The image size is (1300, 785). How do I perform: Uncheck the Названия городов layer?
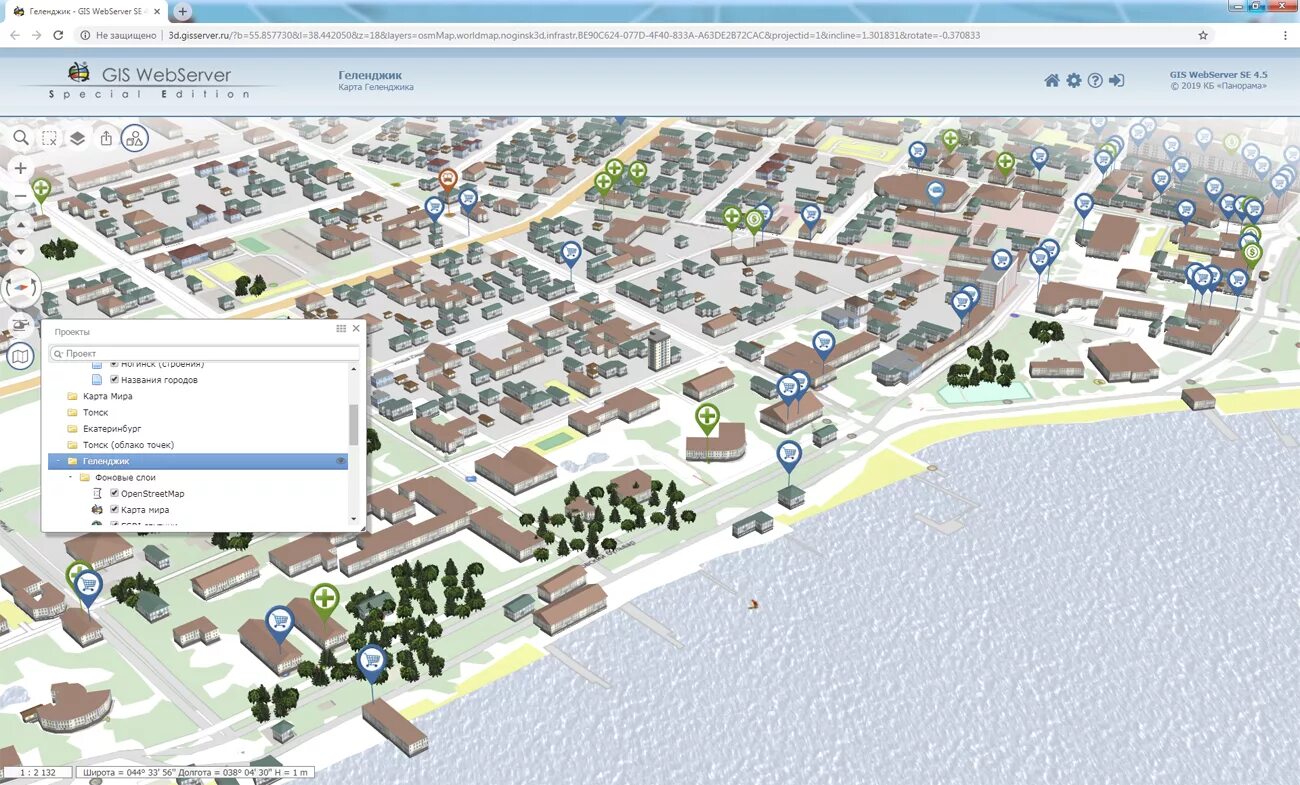114,380
